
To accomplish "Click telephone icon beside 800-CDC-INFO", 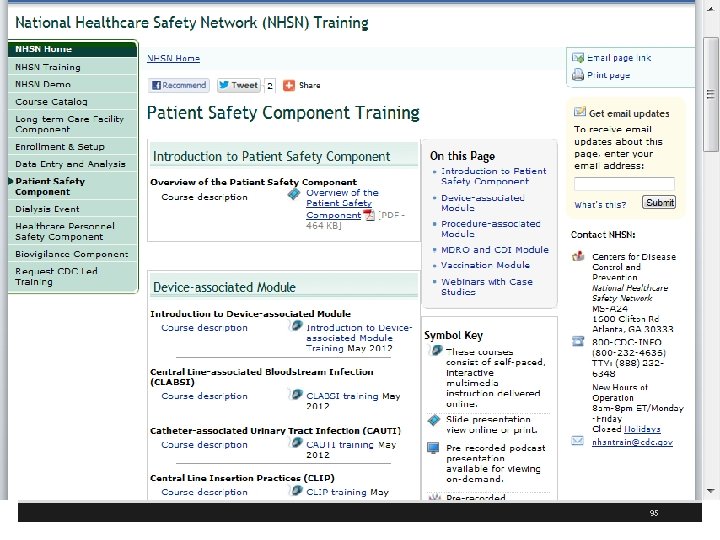I will coord(578,341).
